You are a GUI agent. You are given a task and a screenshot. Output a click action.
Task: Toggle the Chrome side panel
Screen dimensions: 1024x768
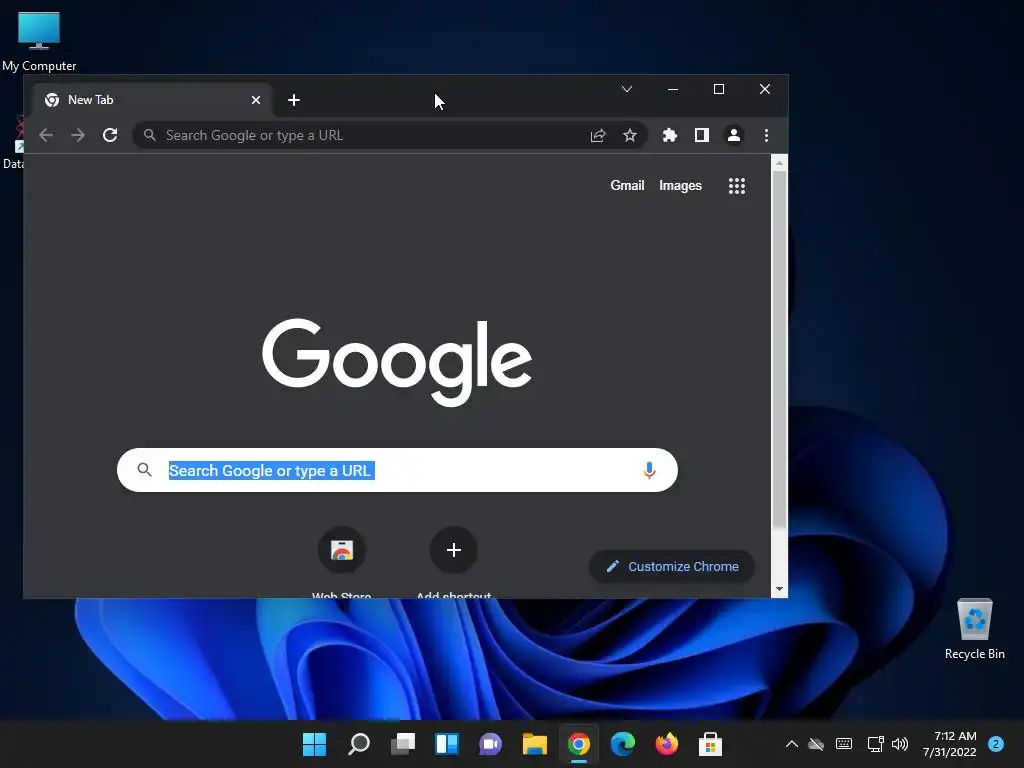tap(701, 135)
